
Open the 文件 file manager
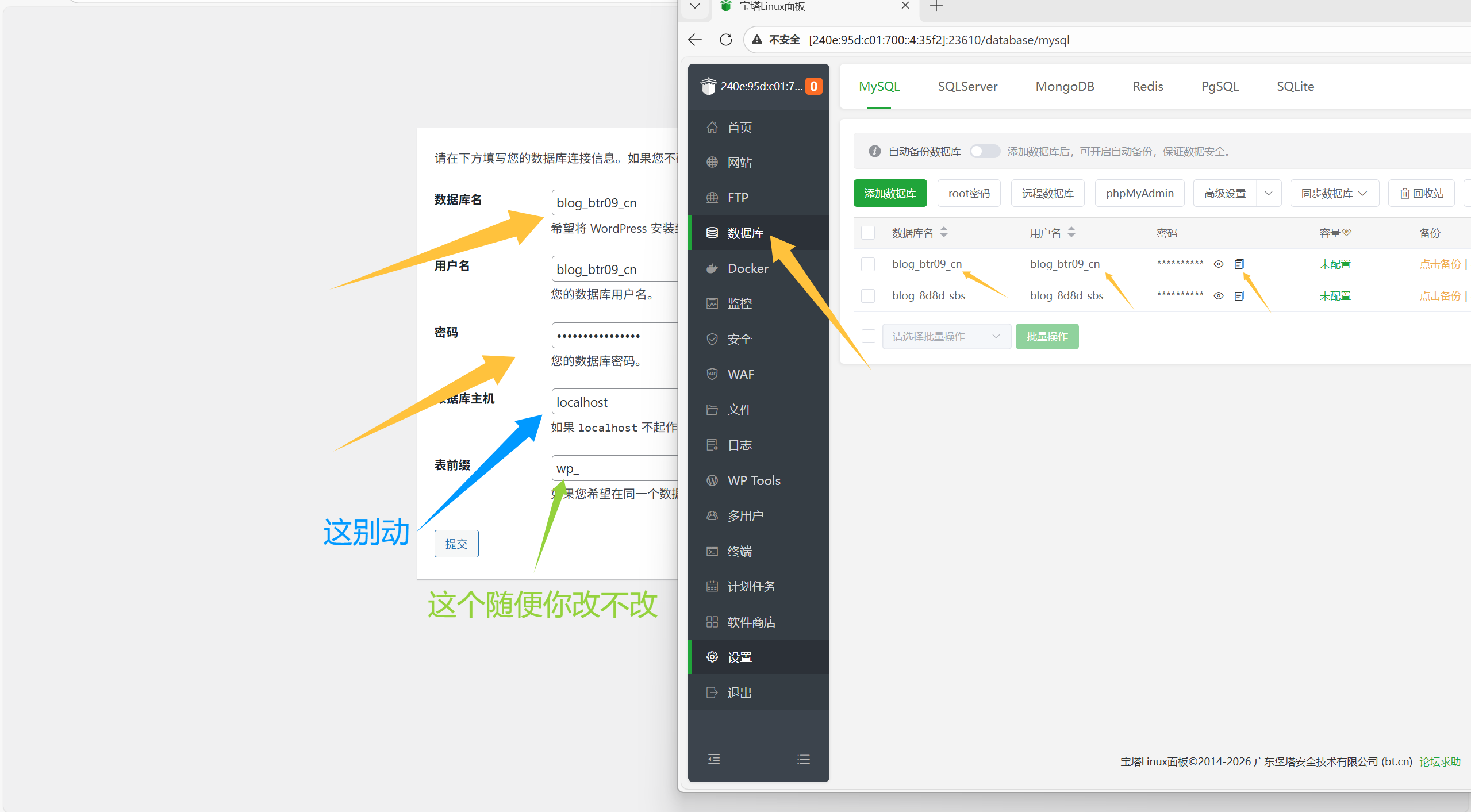[739, 409]
